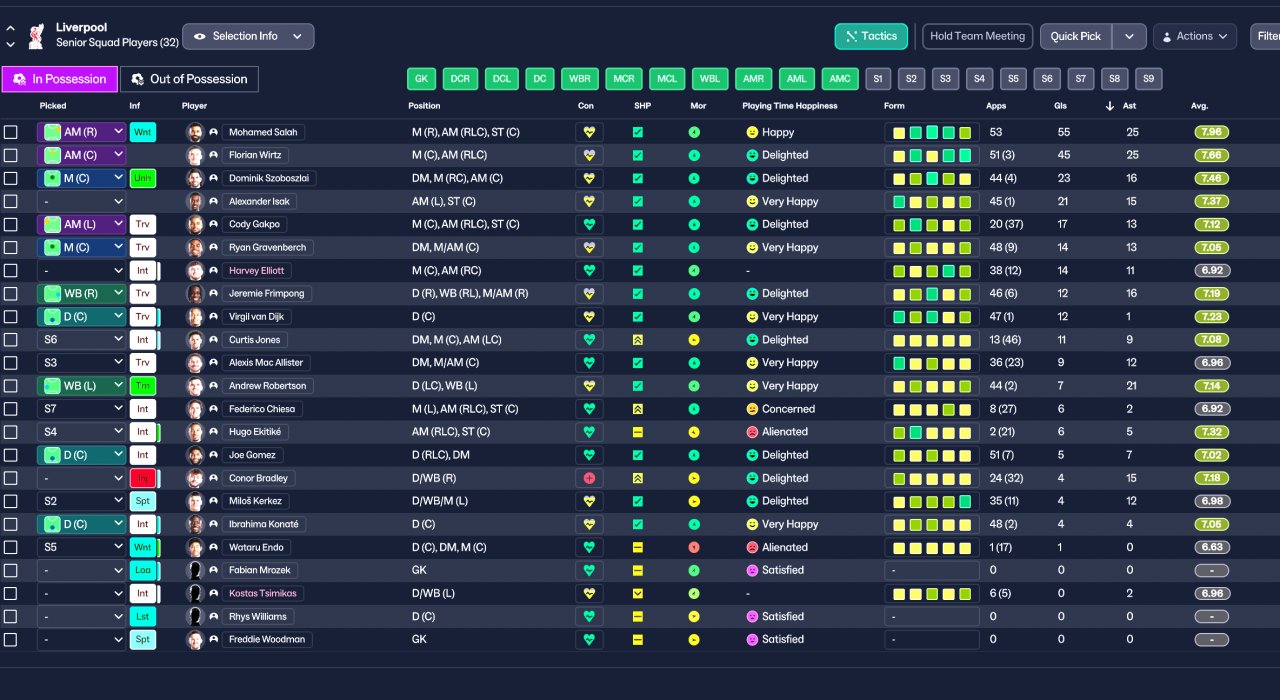Open the Tactics button
This screenshot has width=1280, height=700.
(x=871, y=36)
